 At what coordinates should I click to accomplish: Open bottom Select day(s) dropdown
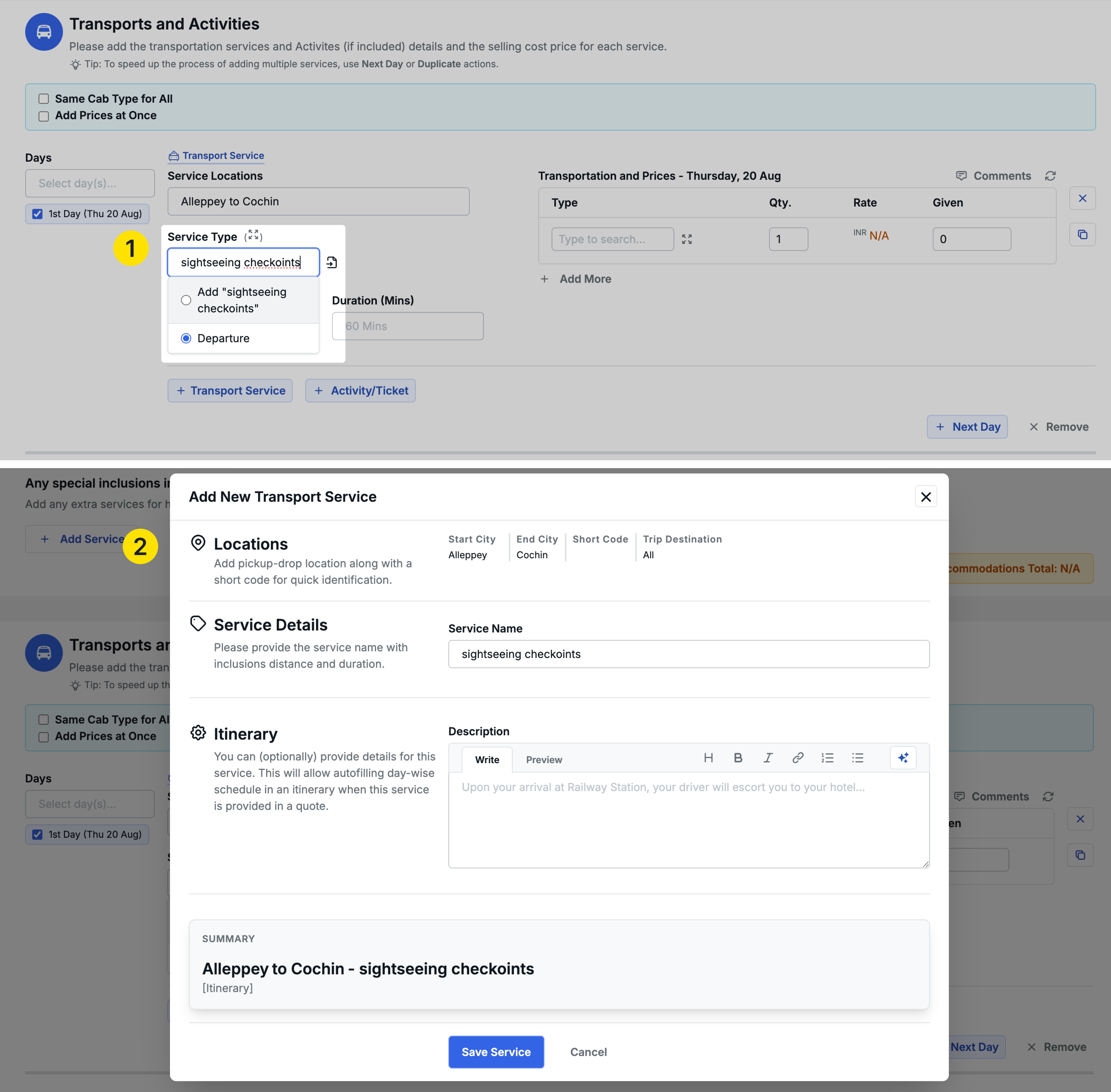click(90, 804)
